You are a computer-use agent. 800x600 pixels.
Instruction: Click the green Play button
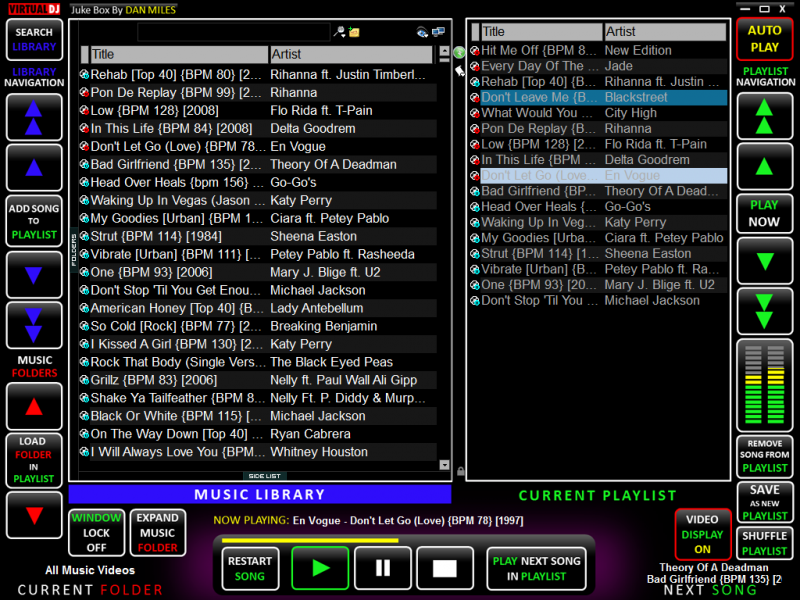[320, 568]
